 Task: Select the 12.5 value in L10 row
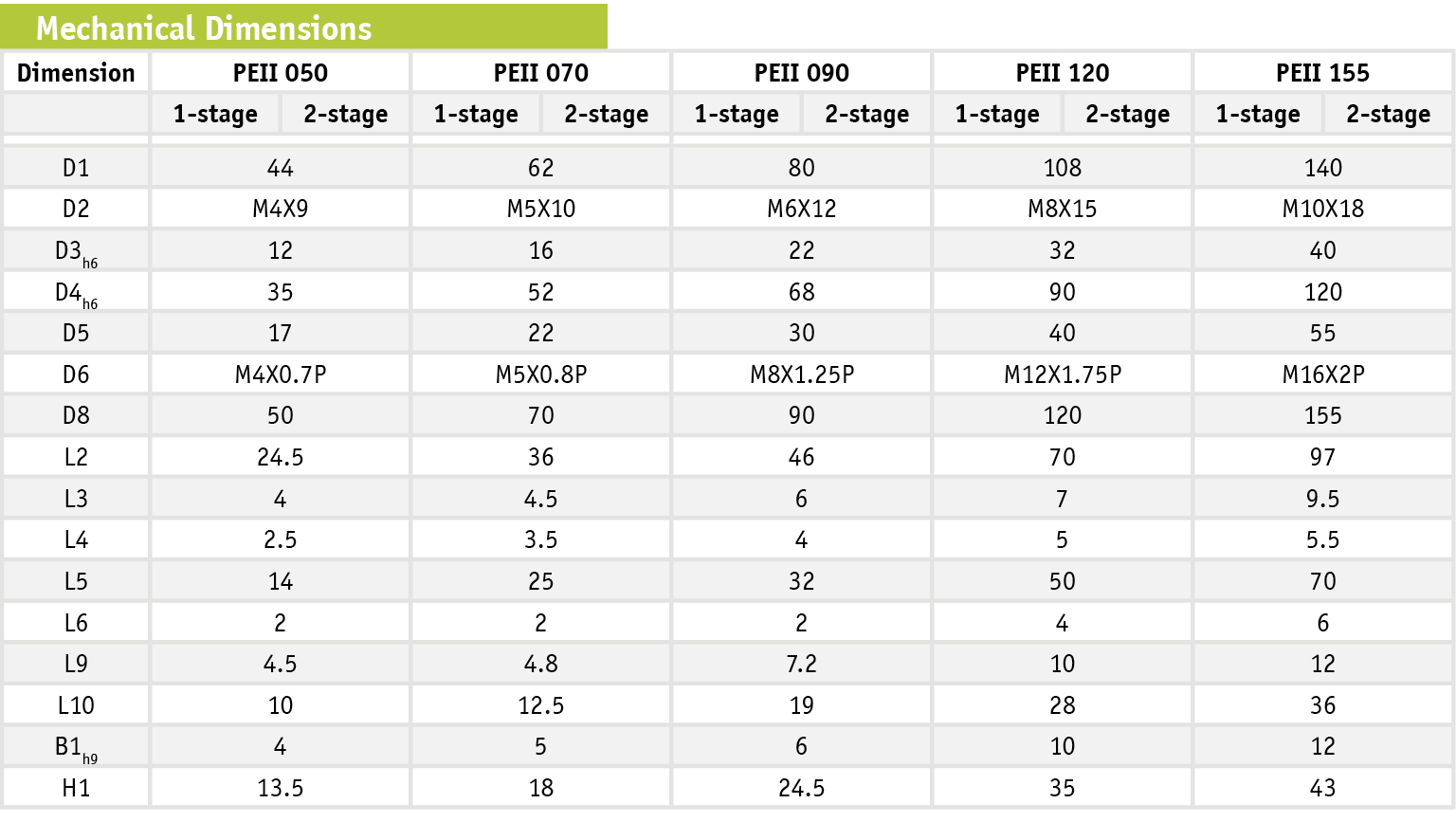tap(541, 705)
